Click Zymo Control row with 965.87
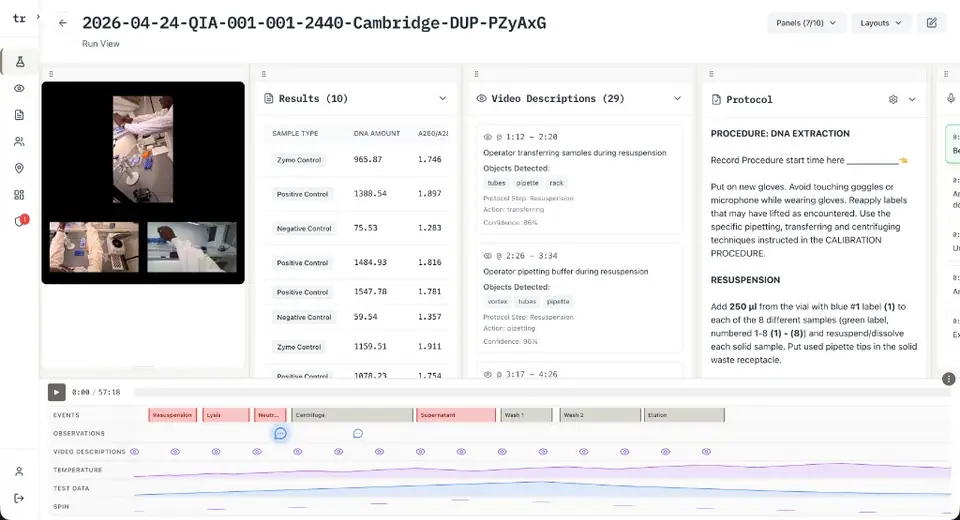 (357, 160)
